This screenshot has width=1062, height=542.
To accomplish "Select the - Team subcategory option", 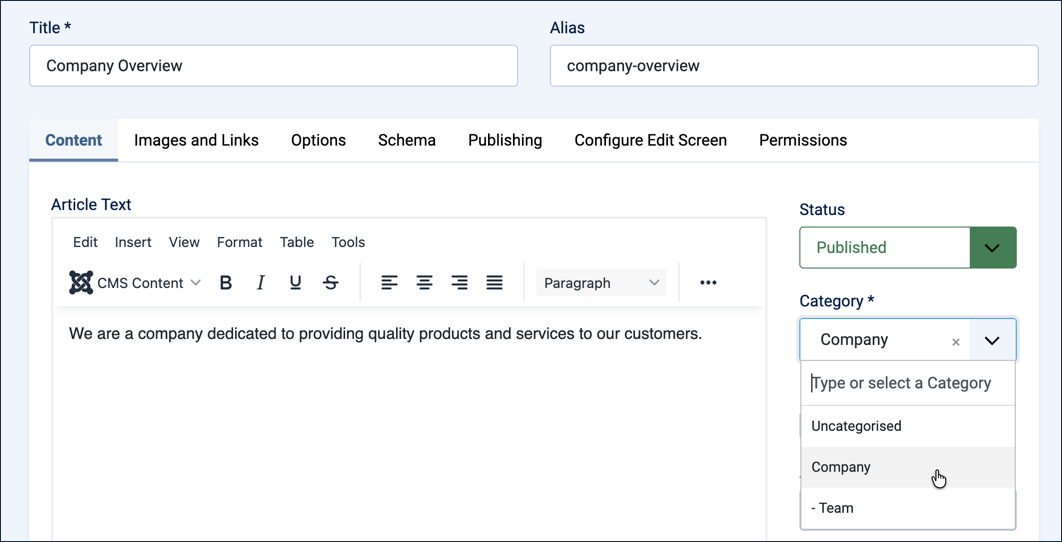I will (908, 507).
